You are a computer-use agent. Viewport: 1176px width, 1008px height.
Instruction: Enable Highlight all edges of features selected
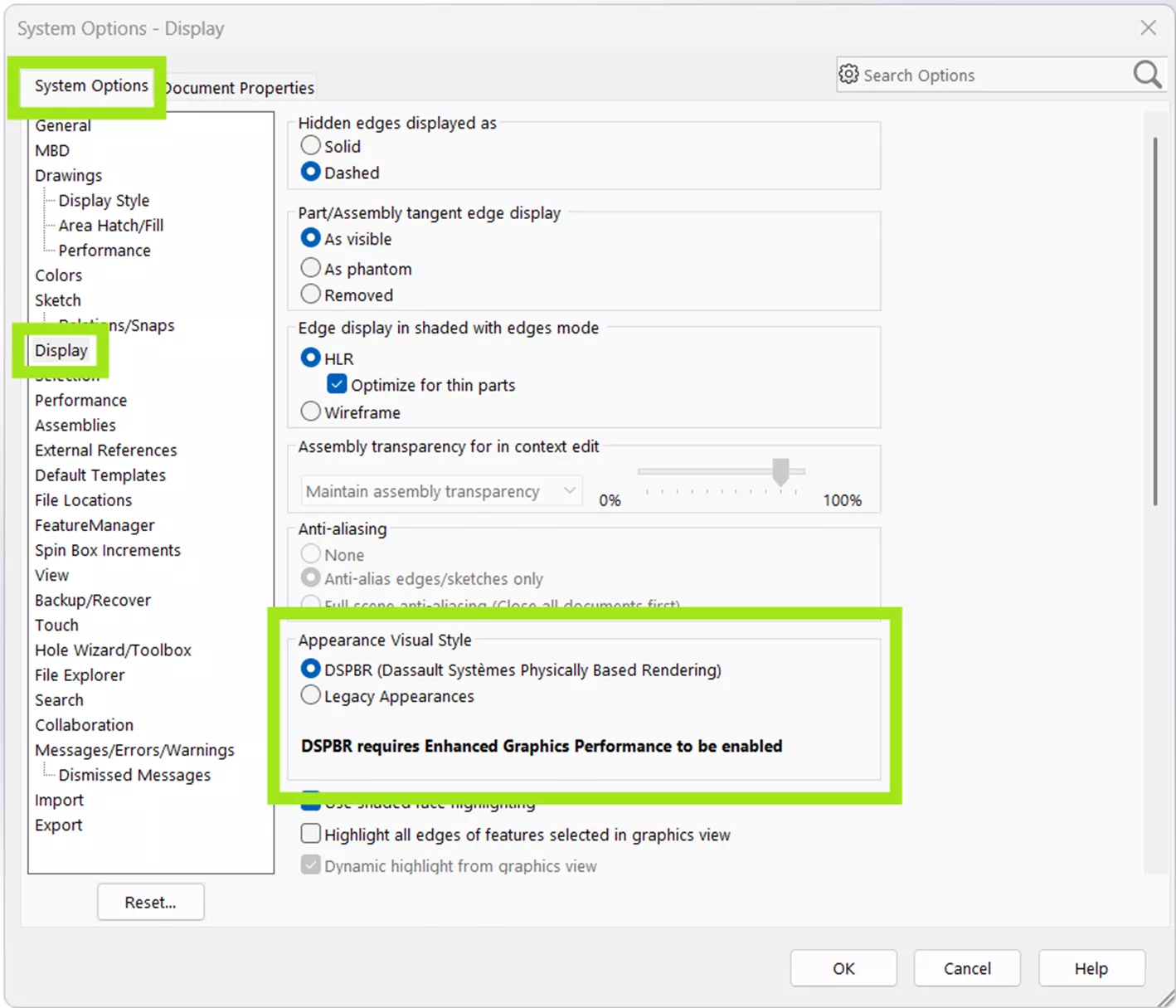(309, 833)
